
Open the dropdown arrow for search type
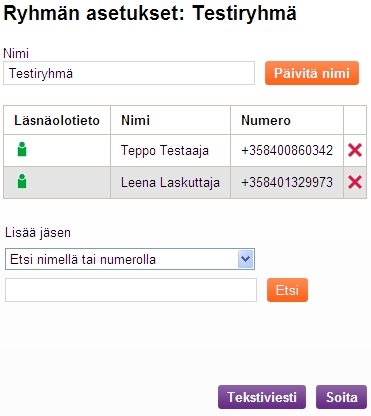[246, 259]
